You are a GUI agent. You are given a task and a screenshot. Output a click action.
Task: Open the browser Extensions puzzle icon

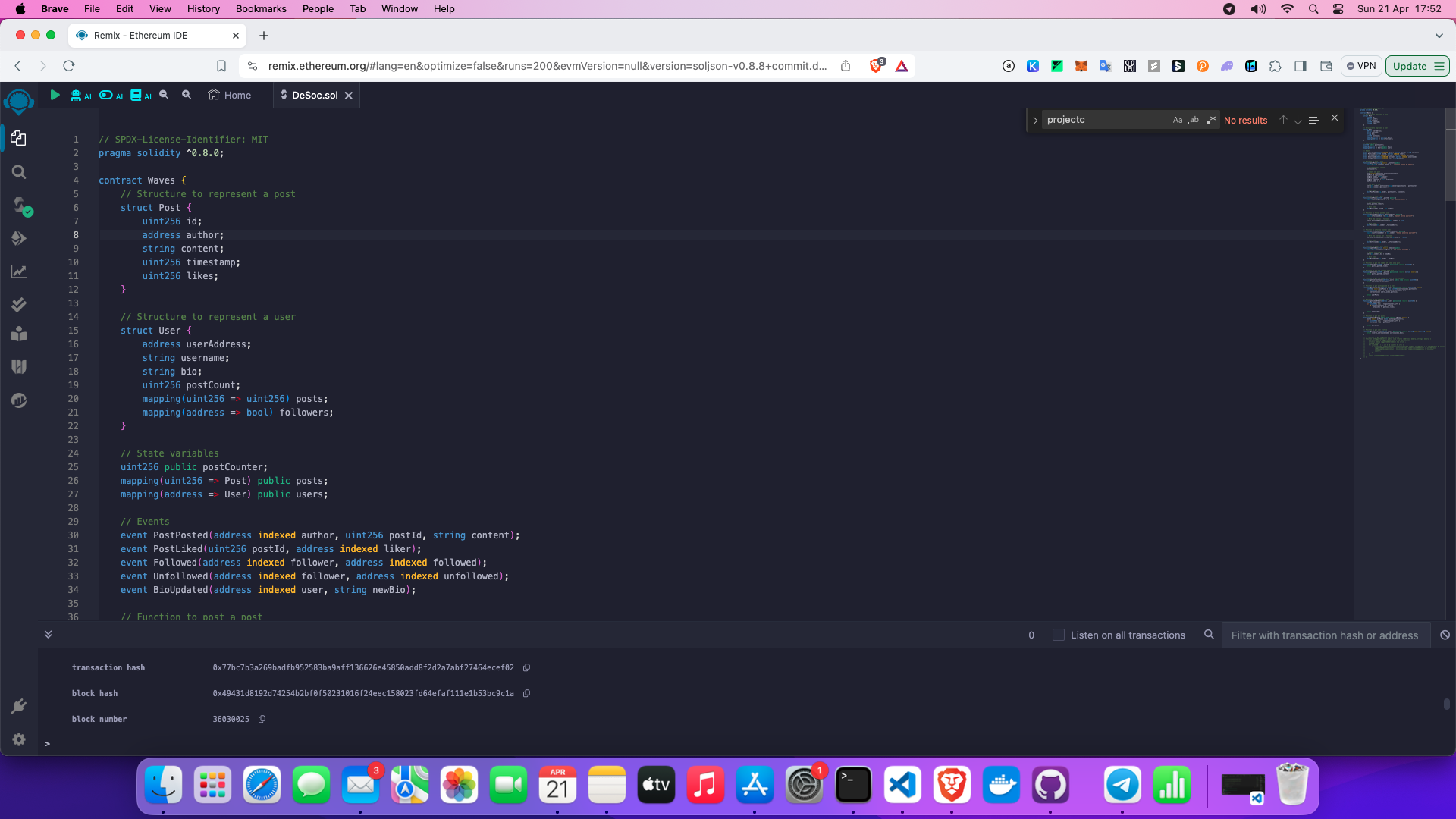pos(1276,66)
